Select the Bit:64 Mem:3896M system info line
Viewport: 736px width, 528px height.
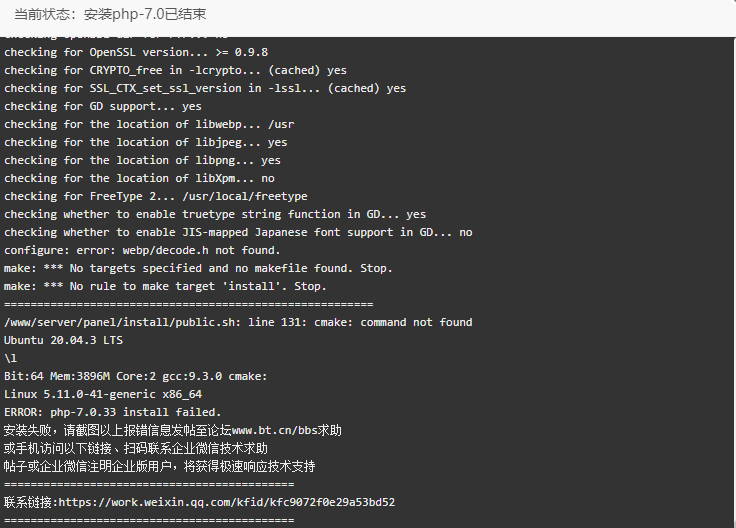point(136,376)
